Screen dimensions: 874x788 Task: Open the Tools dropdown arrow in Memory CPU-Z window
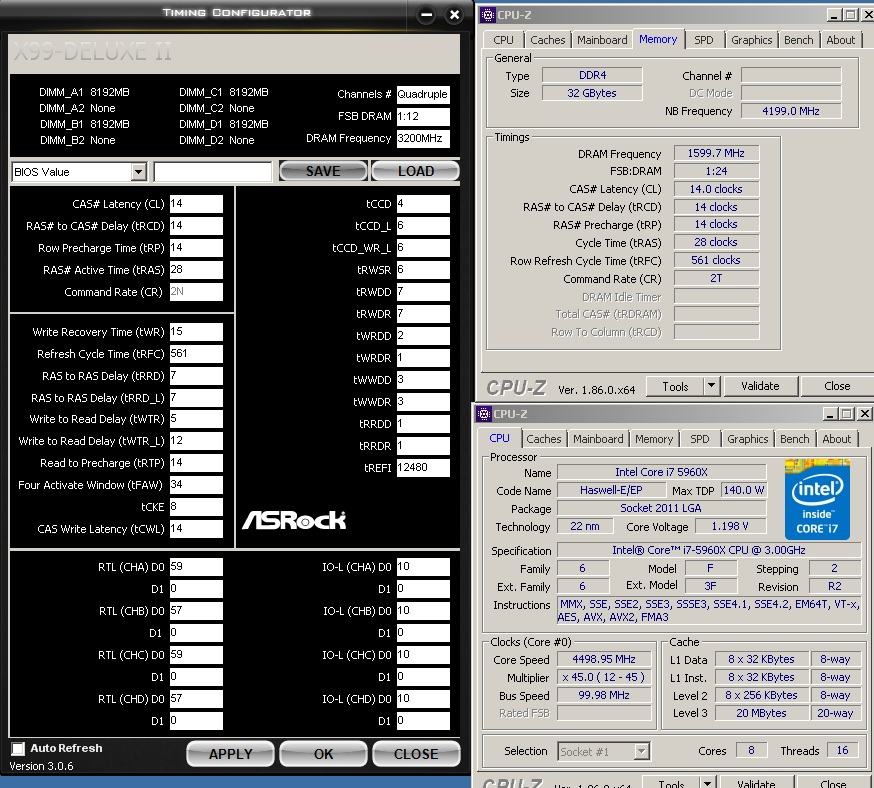coord(711,386)
